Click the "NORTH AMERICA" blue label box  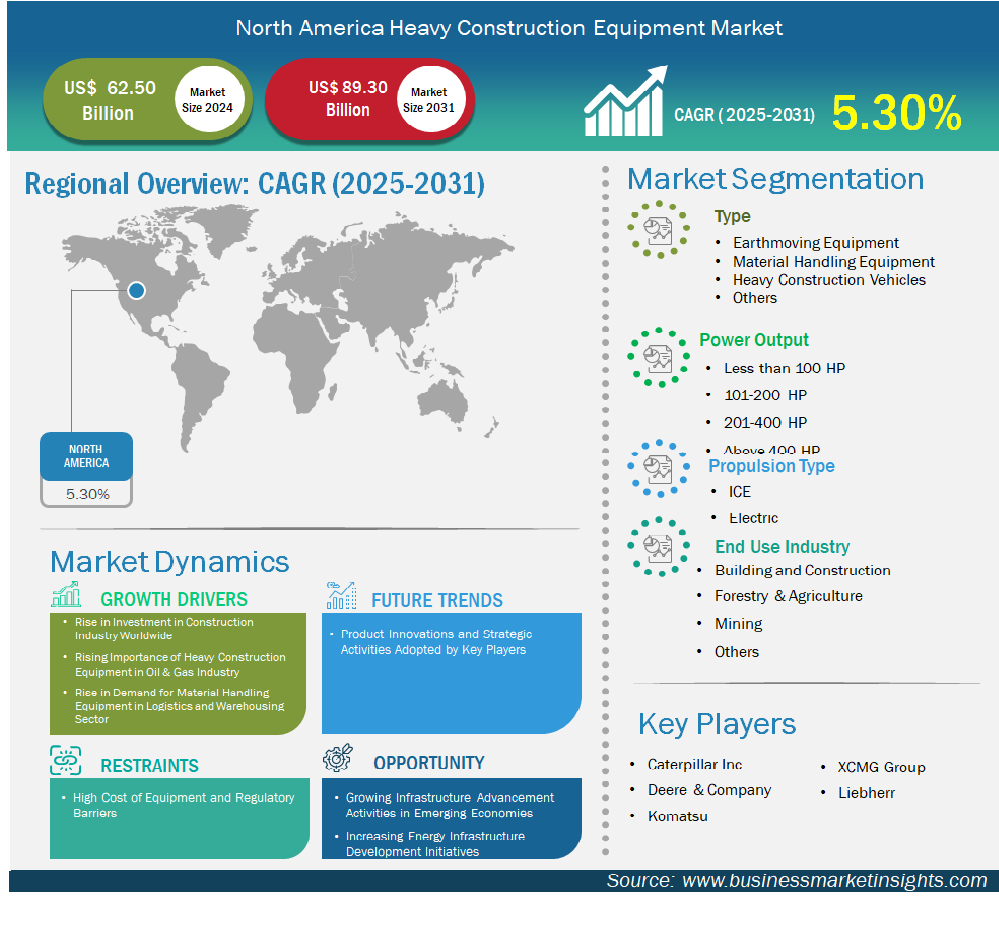(87, 456)
